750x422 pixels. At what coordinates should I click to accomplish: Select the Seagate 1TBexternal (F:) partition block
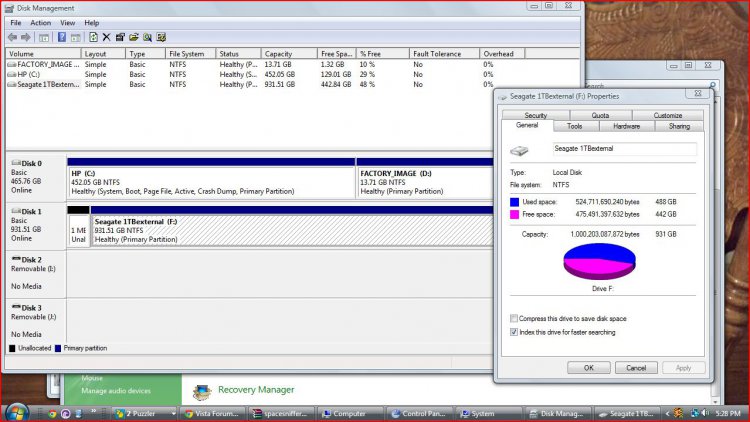pos(292,231)
